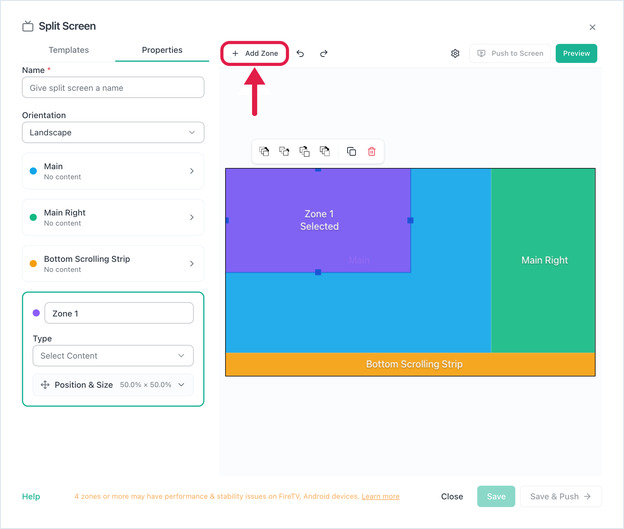Select the Bottom Scrolling Strip zone on canvas
This screenshot has width=624, height=529.
pyautogui.click(x=410, y=364)
